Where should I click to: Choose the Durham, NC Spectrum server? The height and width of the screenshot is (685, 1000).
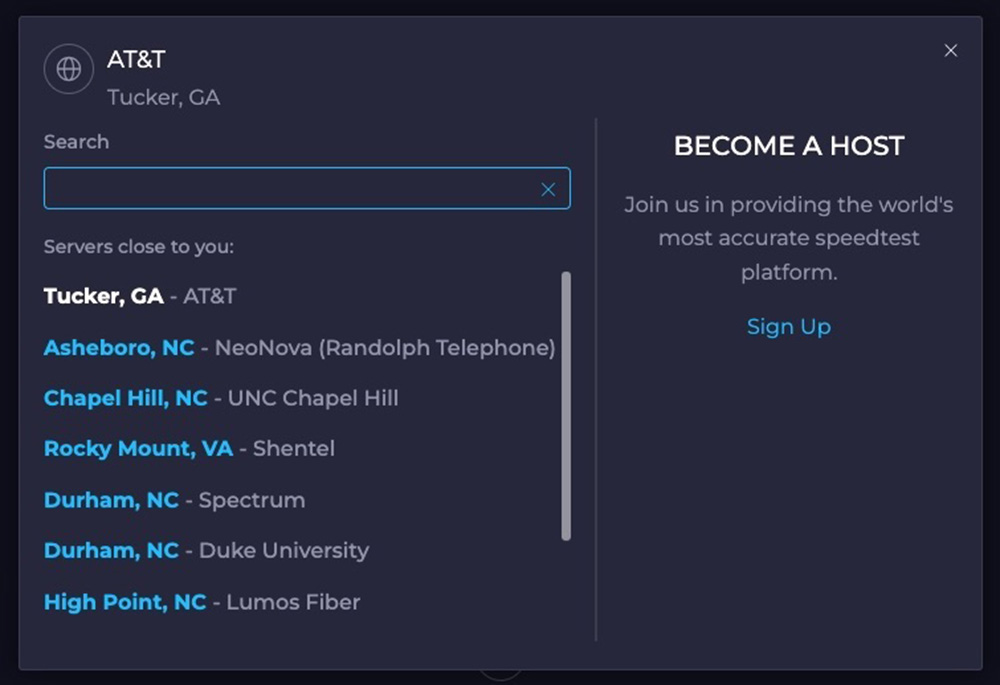coord(174,500)
